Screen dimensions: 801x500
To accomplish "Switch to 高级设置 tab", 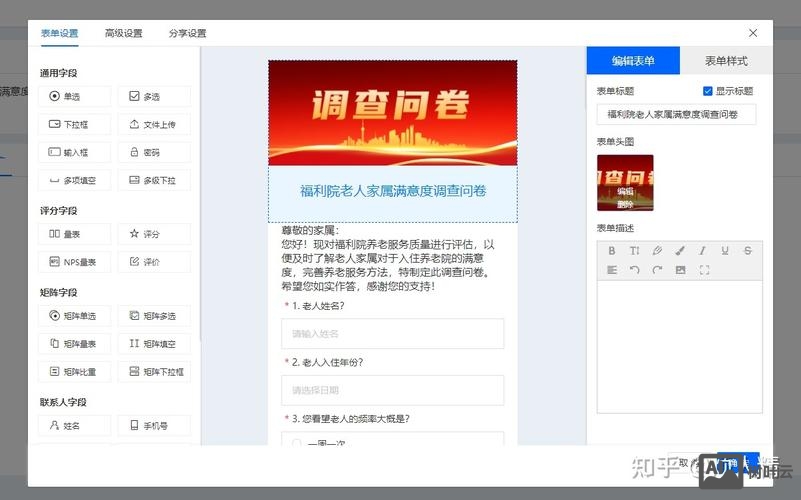I will (x=124, y=33).
